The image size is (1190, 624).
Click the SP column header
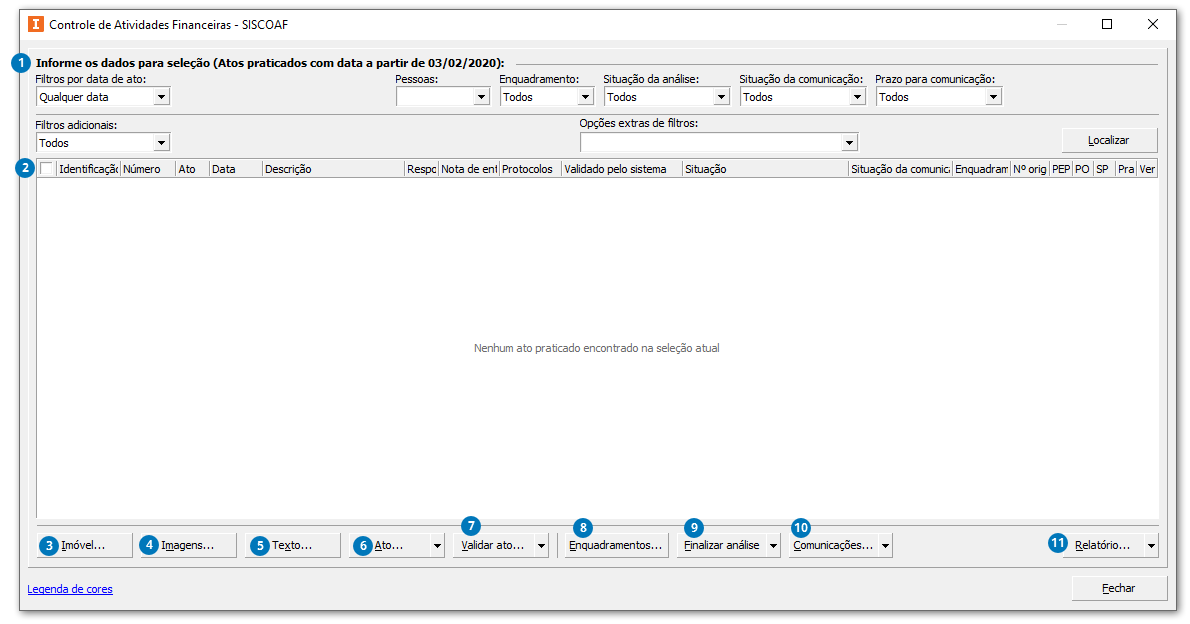click(x=1103, y=169)
